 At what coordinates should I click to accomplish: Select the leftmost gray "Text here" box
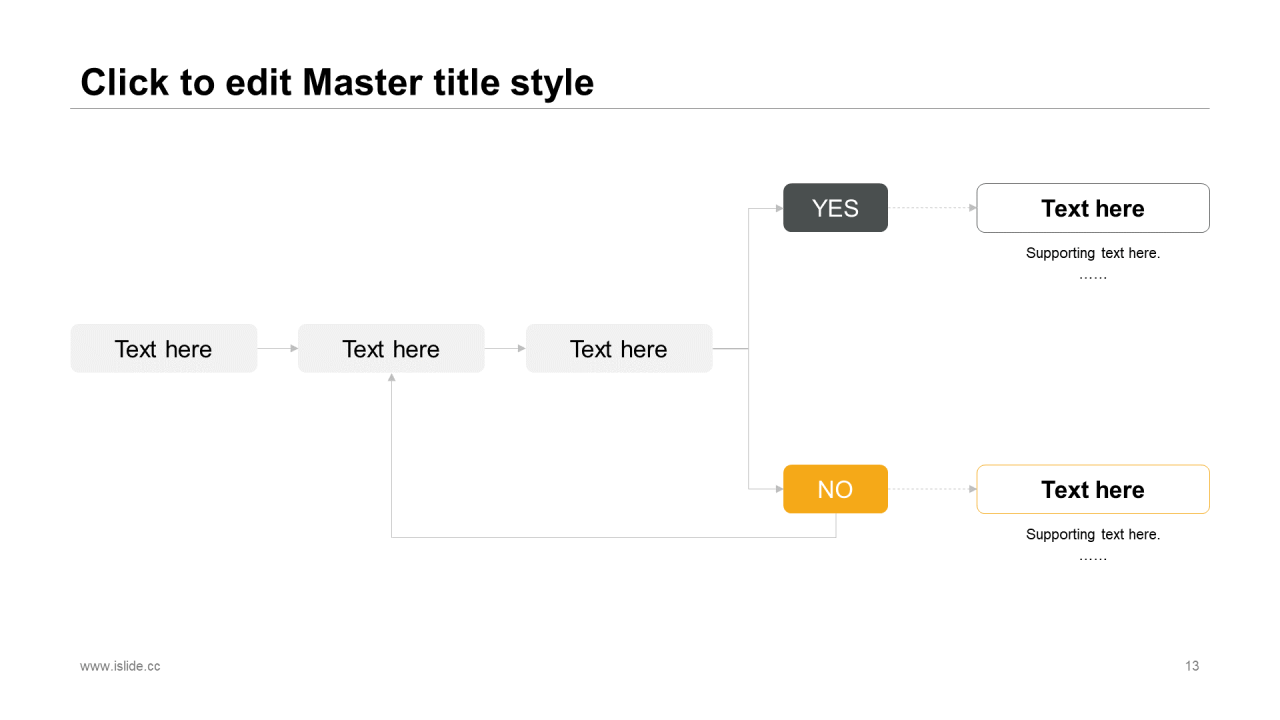164,349
